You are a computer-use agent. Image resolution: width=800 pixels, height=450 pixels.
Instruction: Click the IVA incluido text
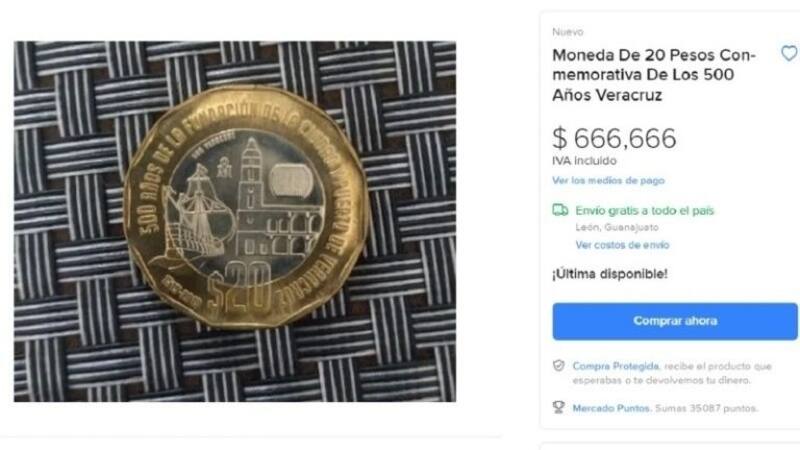coord(584,161)
